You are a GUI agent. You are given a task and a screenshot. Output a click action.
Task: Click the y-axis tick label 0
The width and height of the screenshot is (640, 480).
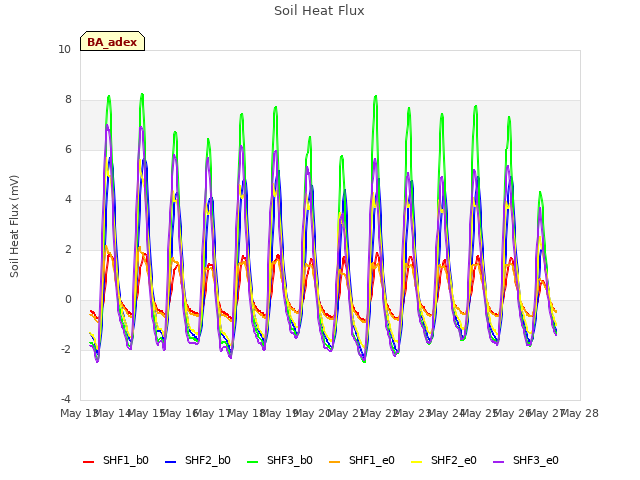[68, 300]
